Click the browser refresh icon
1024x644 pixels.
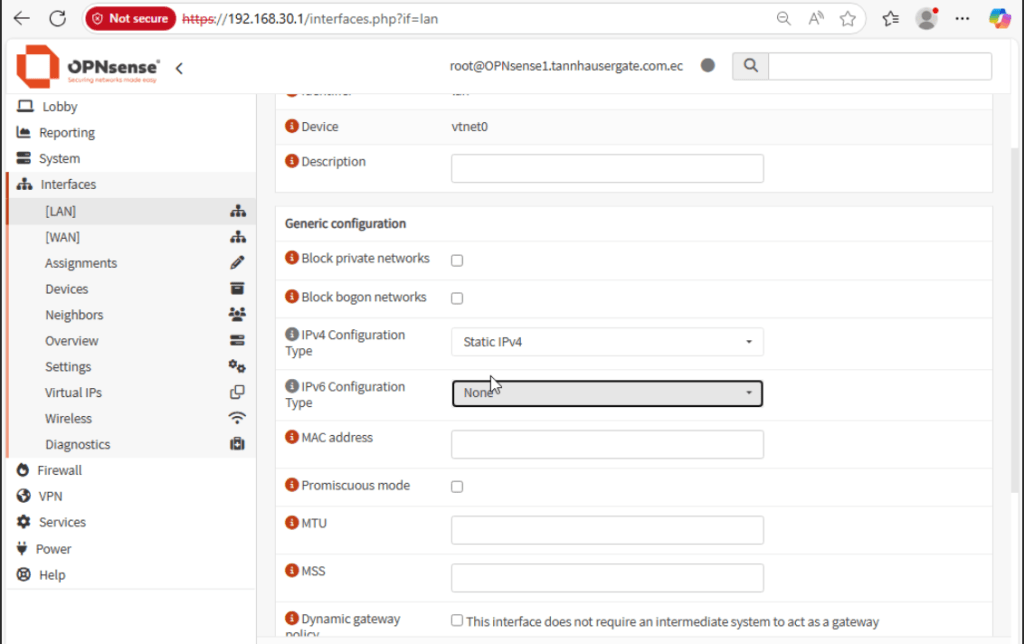57,18
